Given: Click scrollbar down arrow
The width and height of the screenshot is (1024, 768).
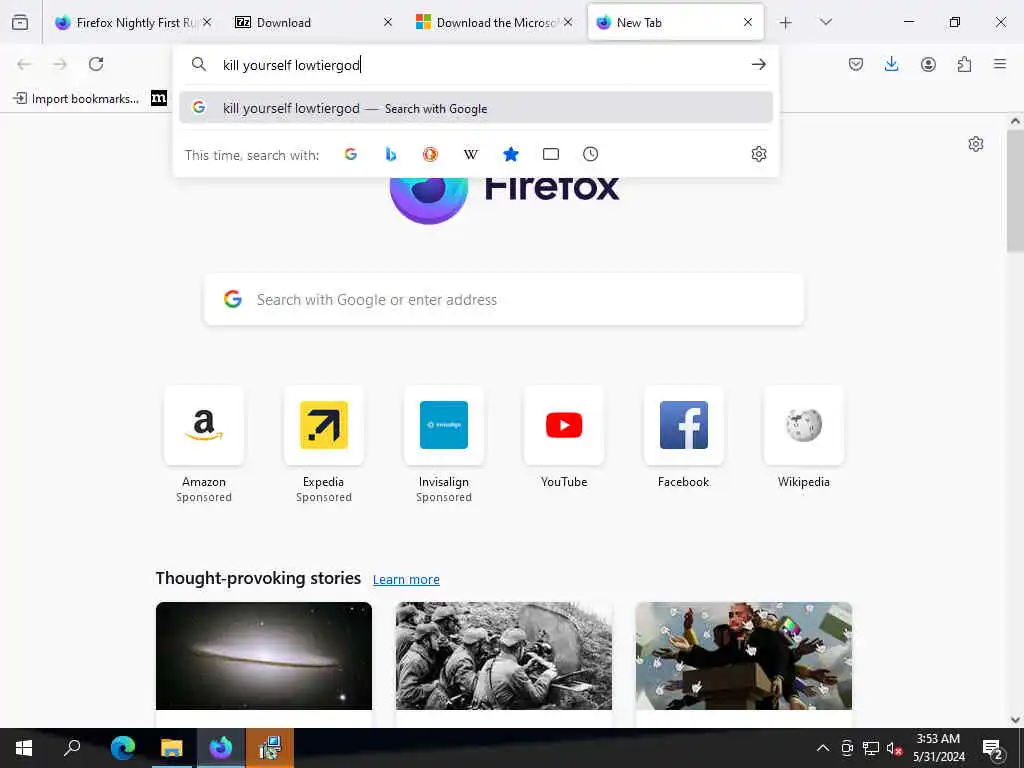Looking at the screenshot, I should 1015,720.
